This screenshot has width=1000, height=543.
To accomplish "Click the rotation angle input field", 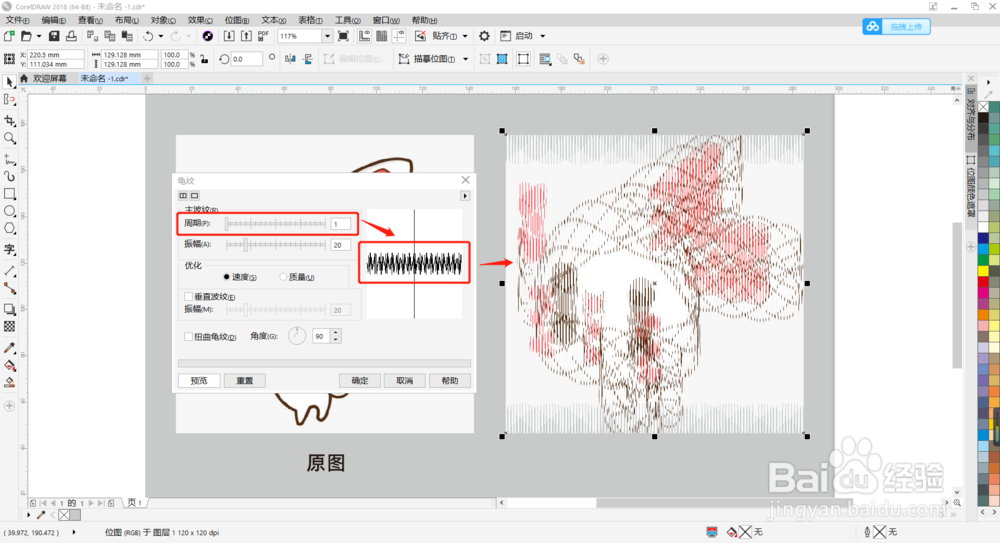I will (247, 59).
